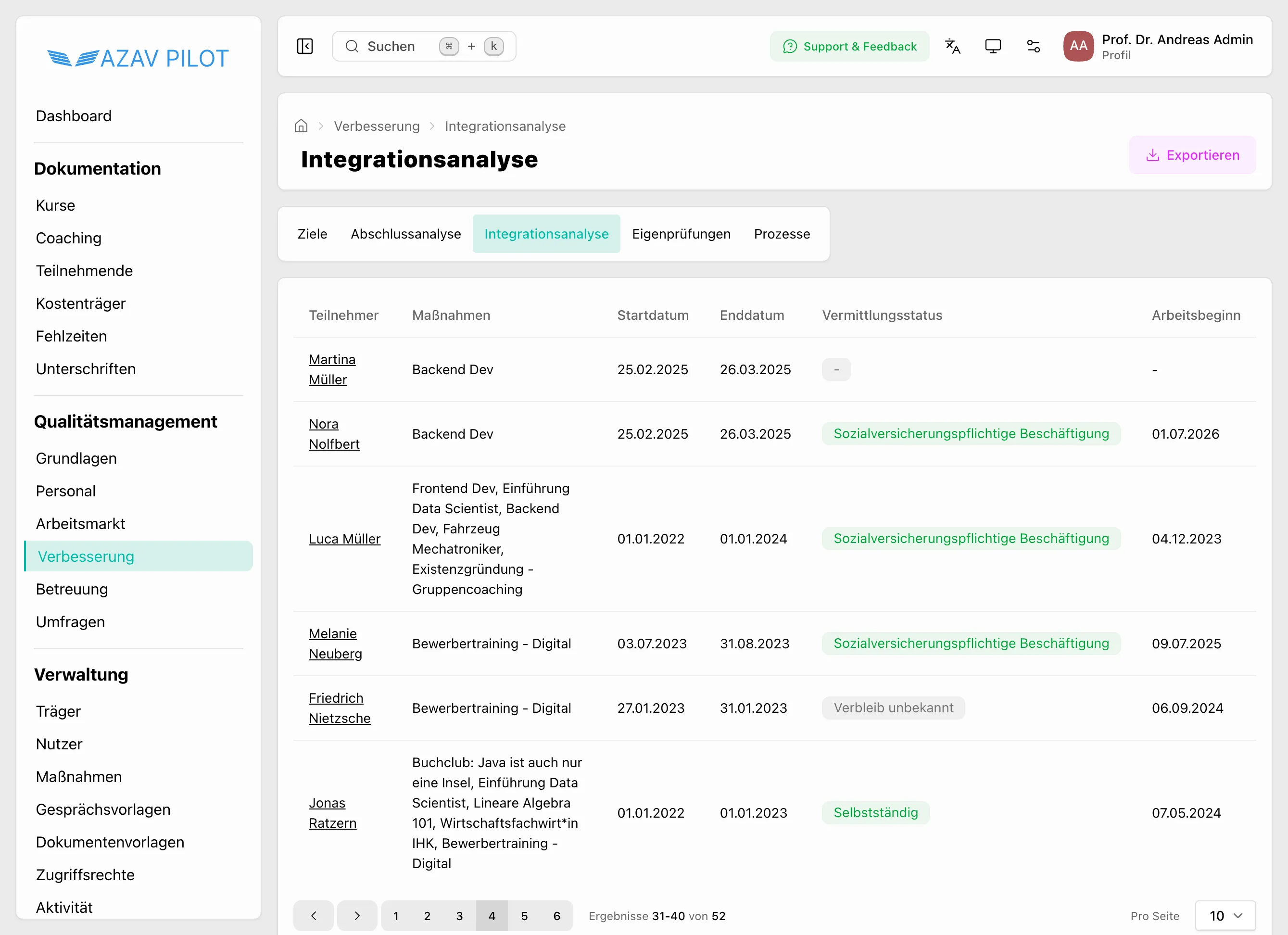Go to page 2
This screenshot has height=935, width=1288.
(427, 916)
